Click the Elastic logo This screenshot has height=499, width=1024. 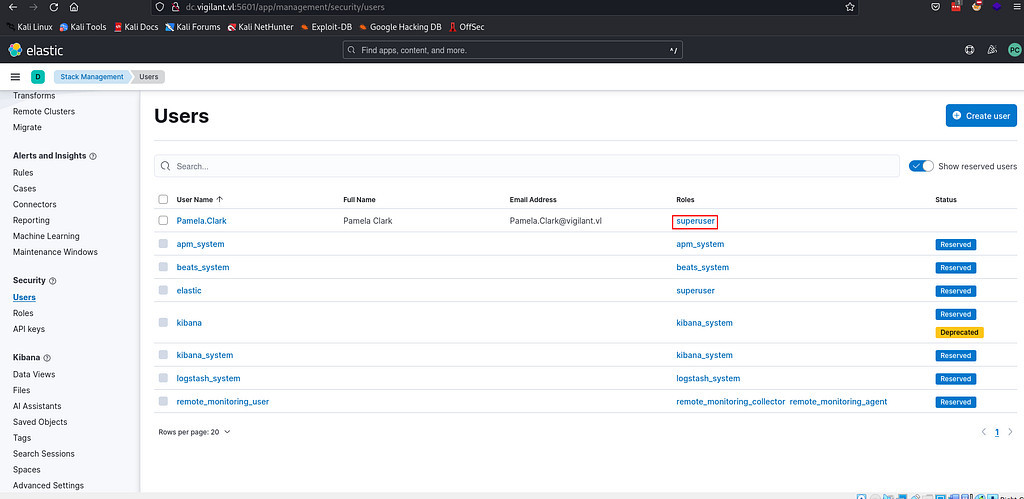pyautogui.click(x=36, y=50)
